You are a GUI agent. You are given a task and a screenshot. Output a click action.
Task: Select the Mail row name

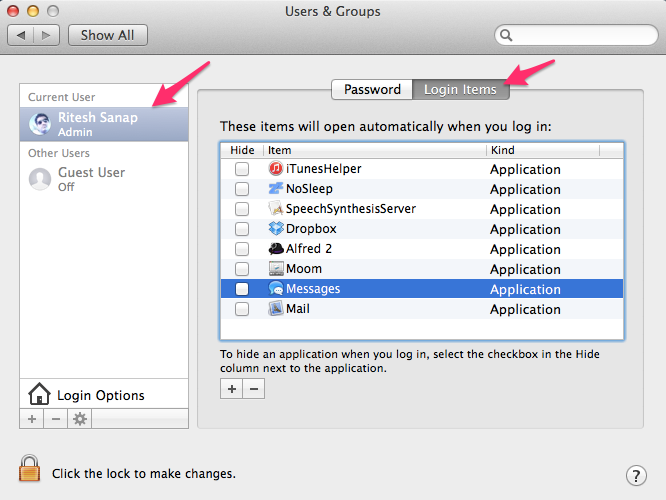(x=298, y=308)
